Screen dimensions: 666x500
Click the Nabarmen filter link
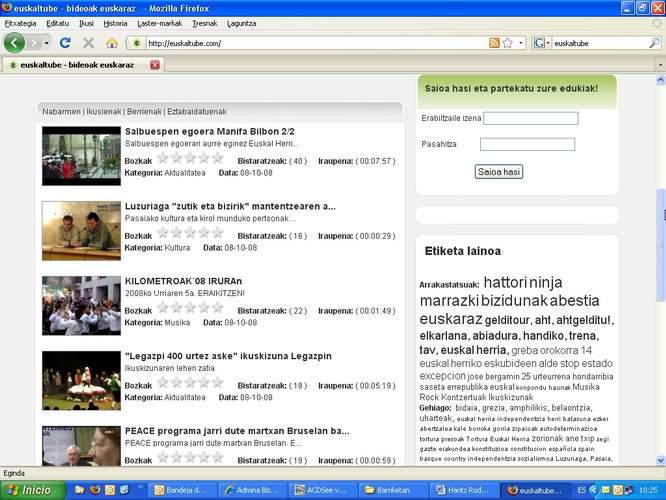[x=61, y=111]
